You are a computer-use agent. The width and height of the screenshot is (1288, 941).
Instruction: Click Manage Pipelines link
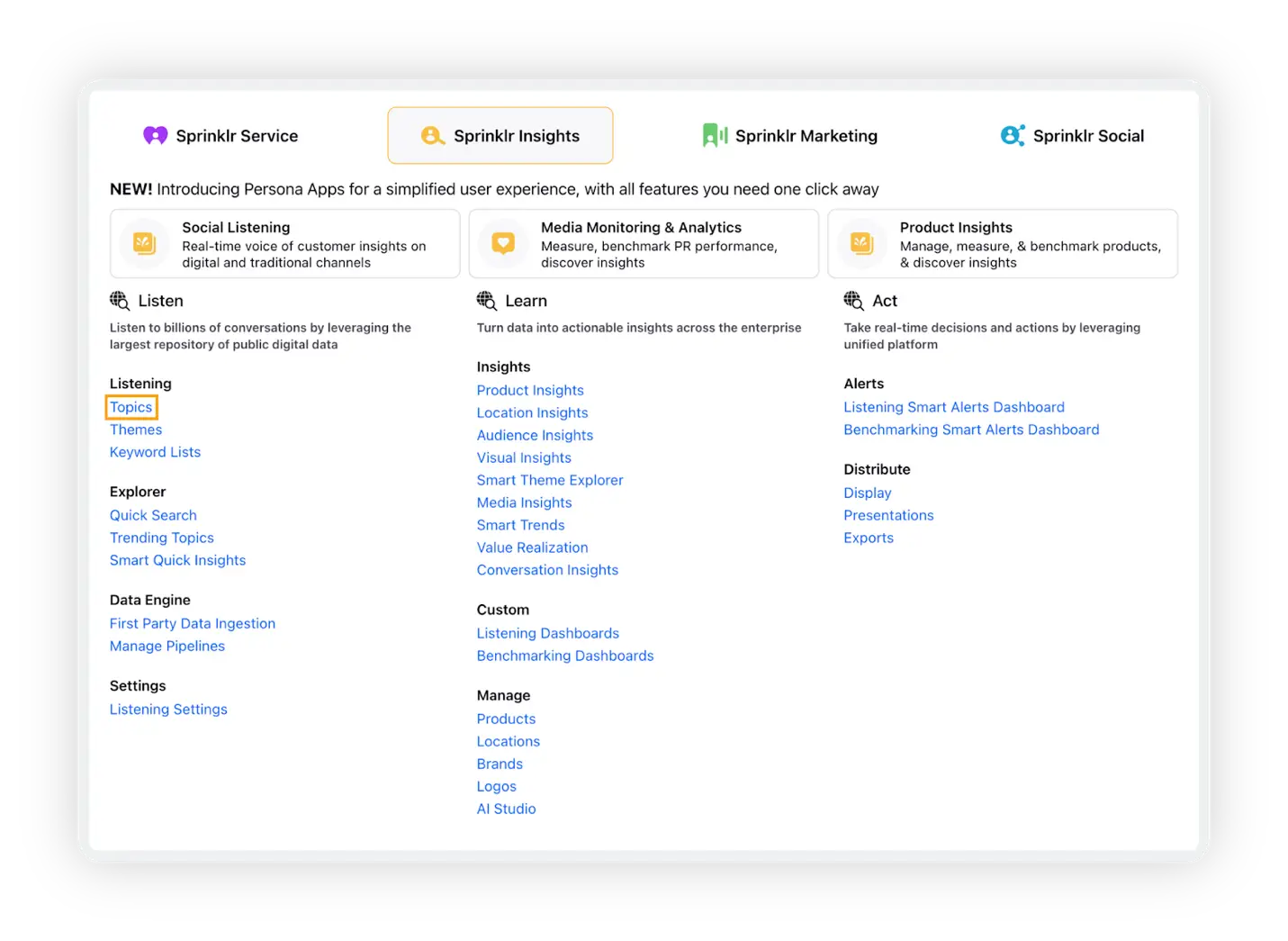167,646
